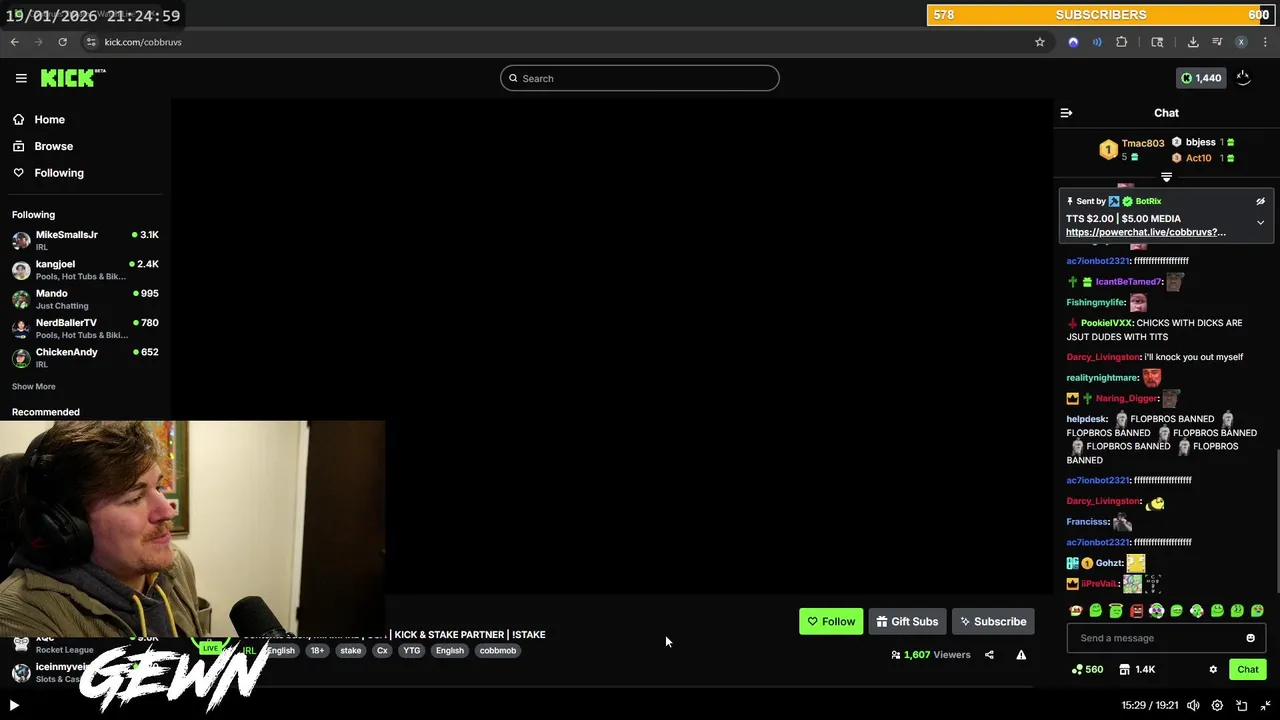Hide the pinned BotRix message

[1260, 201]
